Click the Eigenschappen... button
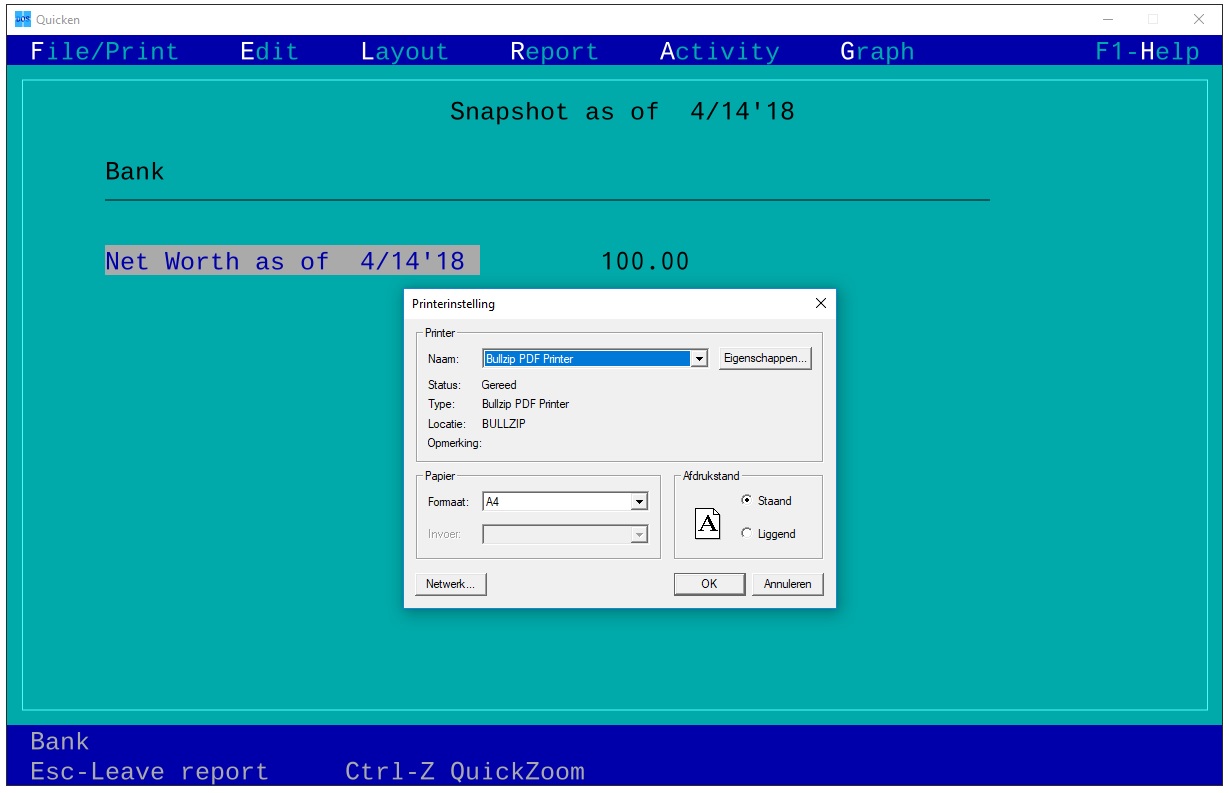Image resolution: width=1229 pixels, height=793 pixels. point(765,358)
